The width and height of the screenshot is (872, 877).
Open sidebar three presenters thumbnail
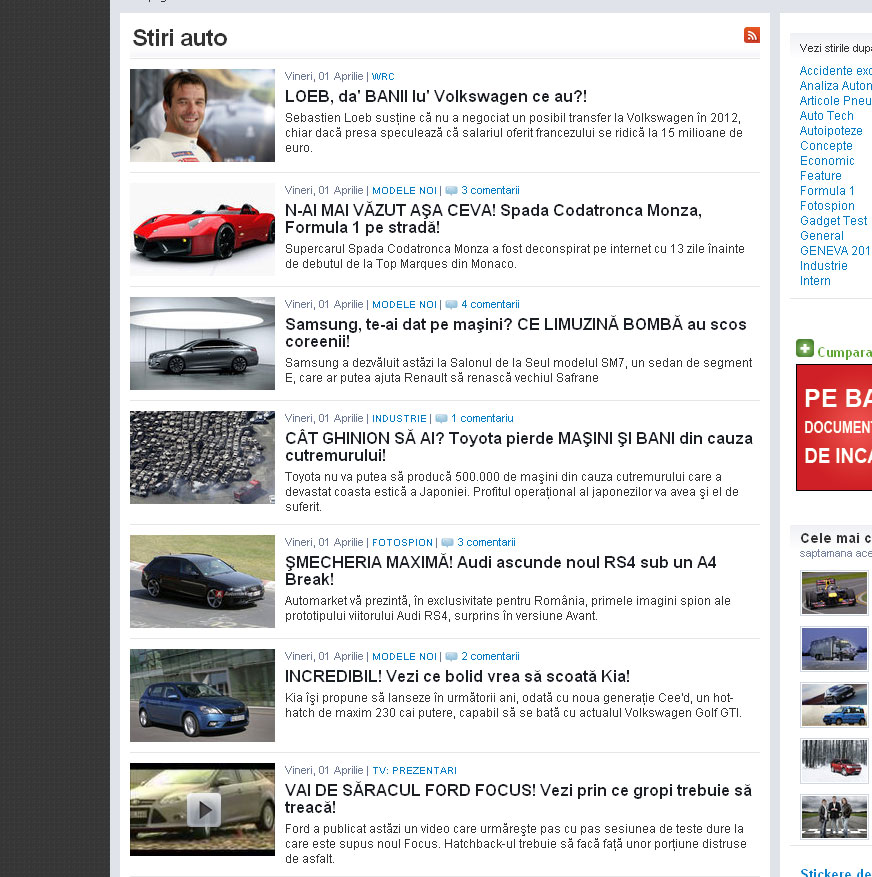click(x=834, y=817)
